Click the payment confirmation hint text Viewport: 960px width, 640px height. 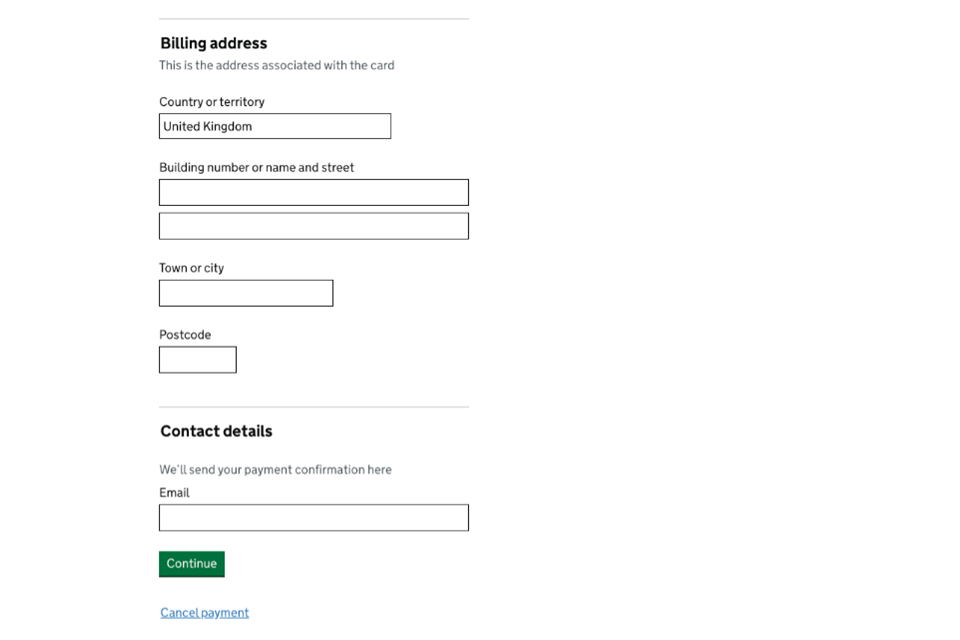click(x=275, y=470)
